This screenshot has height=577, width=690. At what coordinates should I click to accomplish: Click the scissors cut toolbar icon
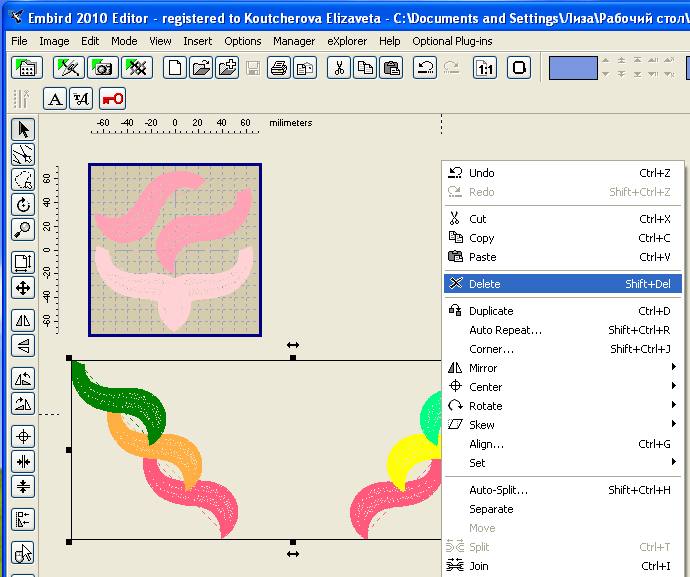coord(339,68)
